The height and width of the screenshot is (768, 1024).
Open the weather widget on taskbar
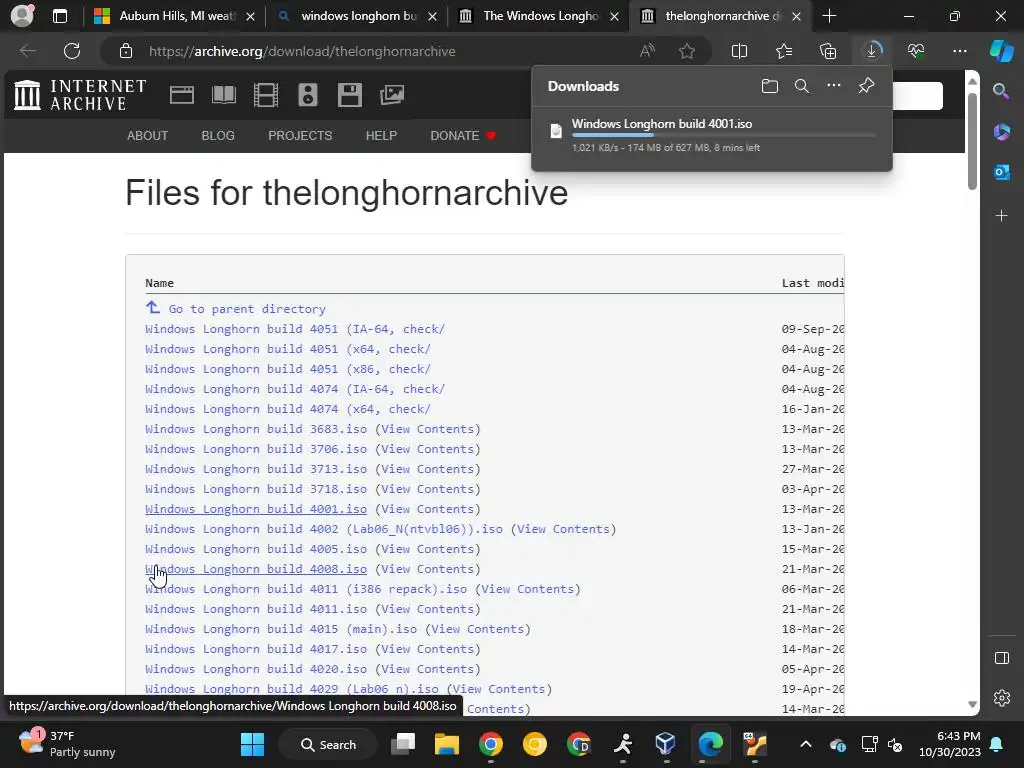(67, 744)
